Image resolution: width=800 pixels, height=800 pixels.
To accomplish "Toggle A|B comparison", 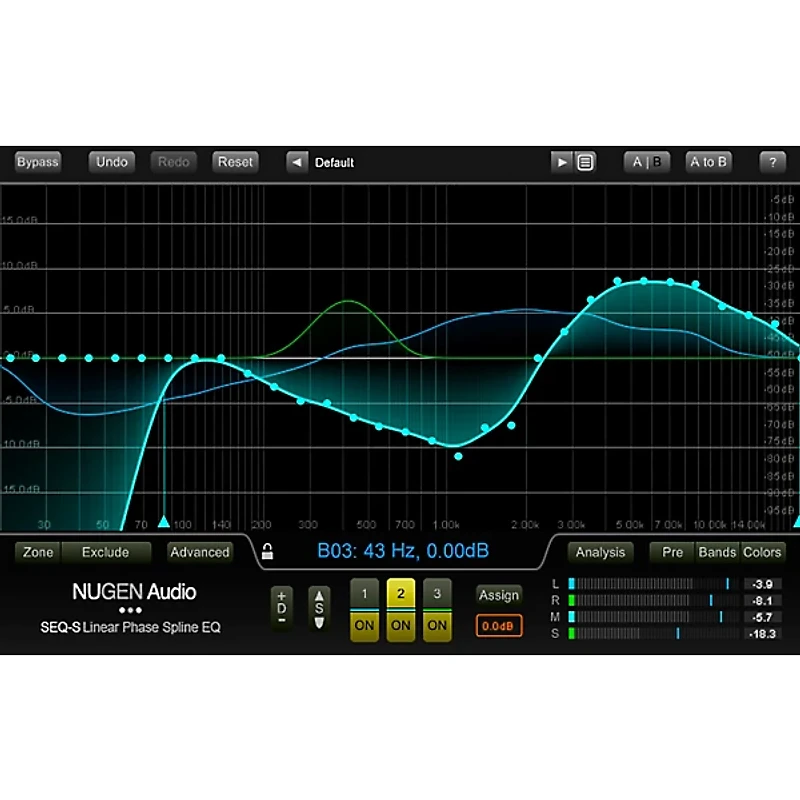I will (x=646, y=162).
